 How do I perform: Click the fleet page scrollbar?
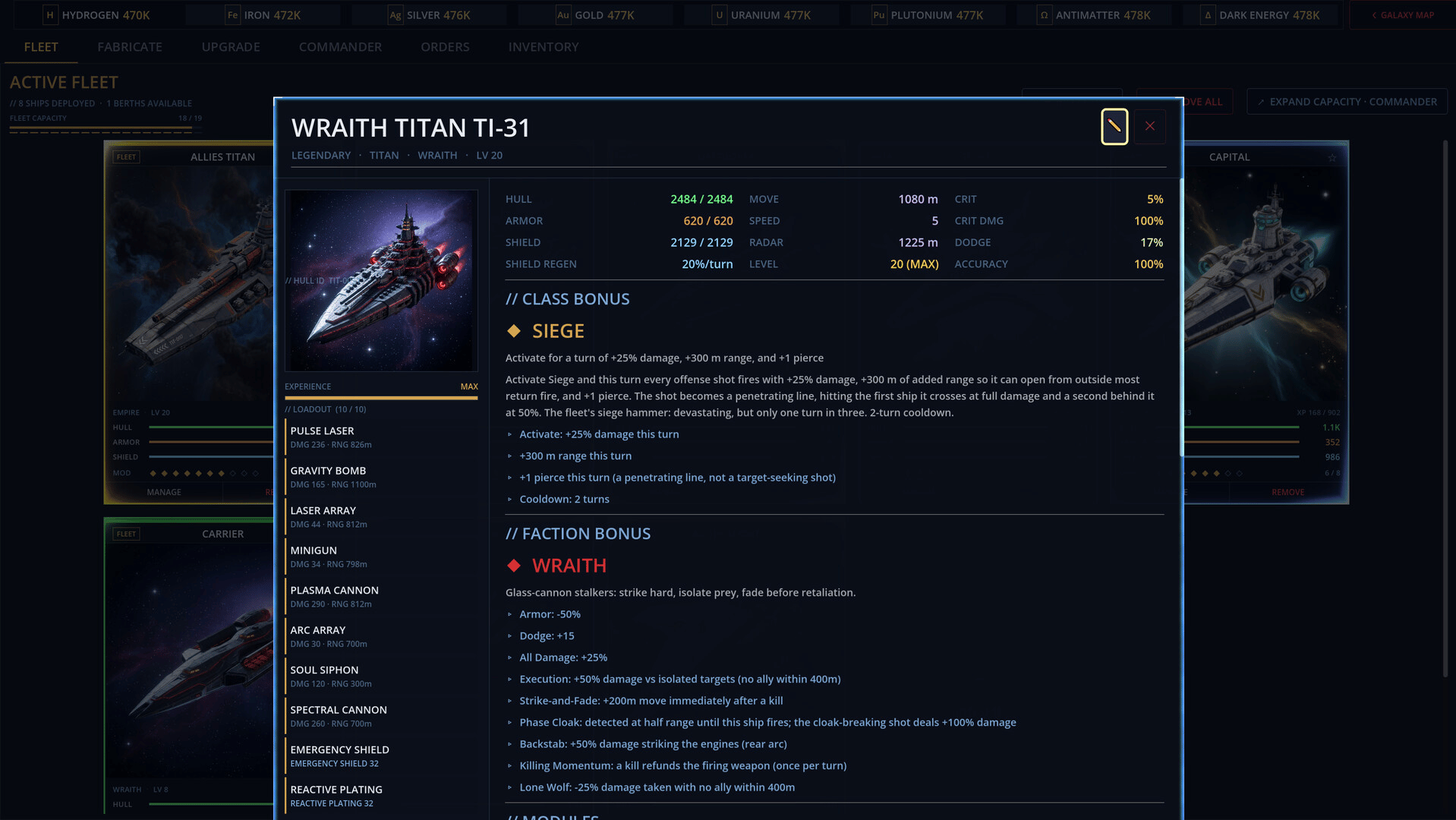tap(1445, 408)
